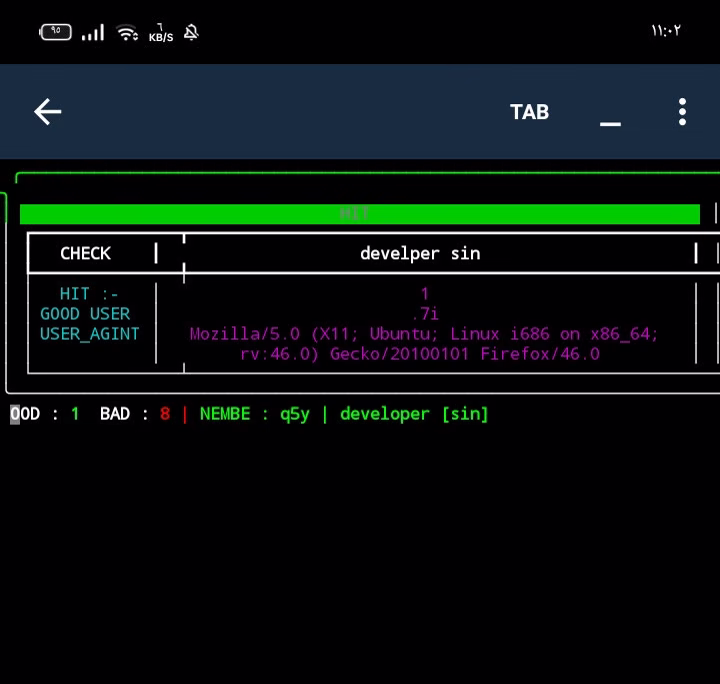Screen dimensions: 720x684
Task: Click the 'GOOD USER' row label
Action: 85,314
